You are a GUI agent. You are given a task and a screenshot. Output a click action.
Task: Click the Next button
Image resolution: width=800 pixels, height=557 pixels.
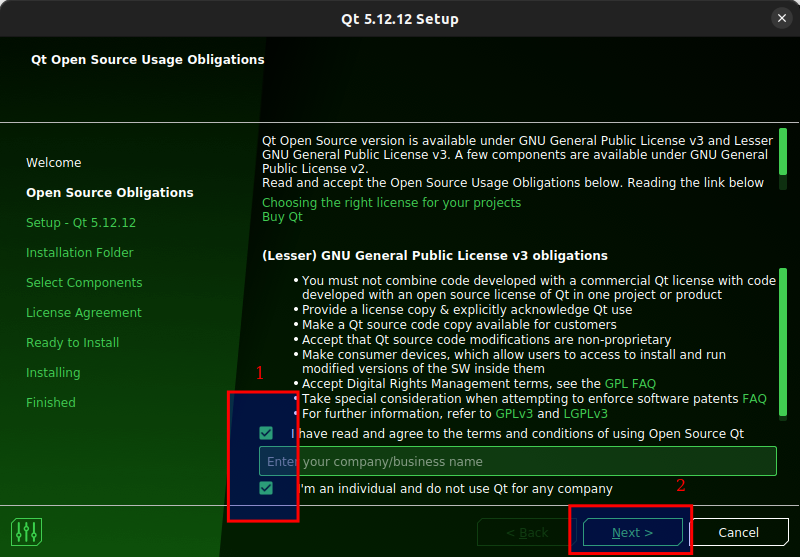click(633, 532)
